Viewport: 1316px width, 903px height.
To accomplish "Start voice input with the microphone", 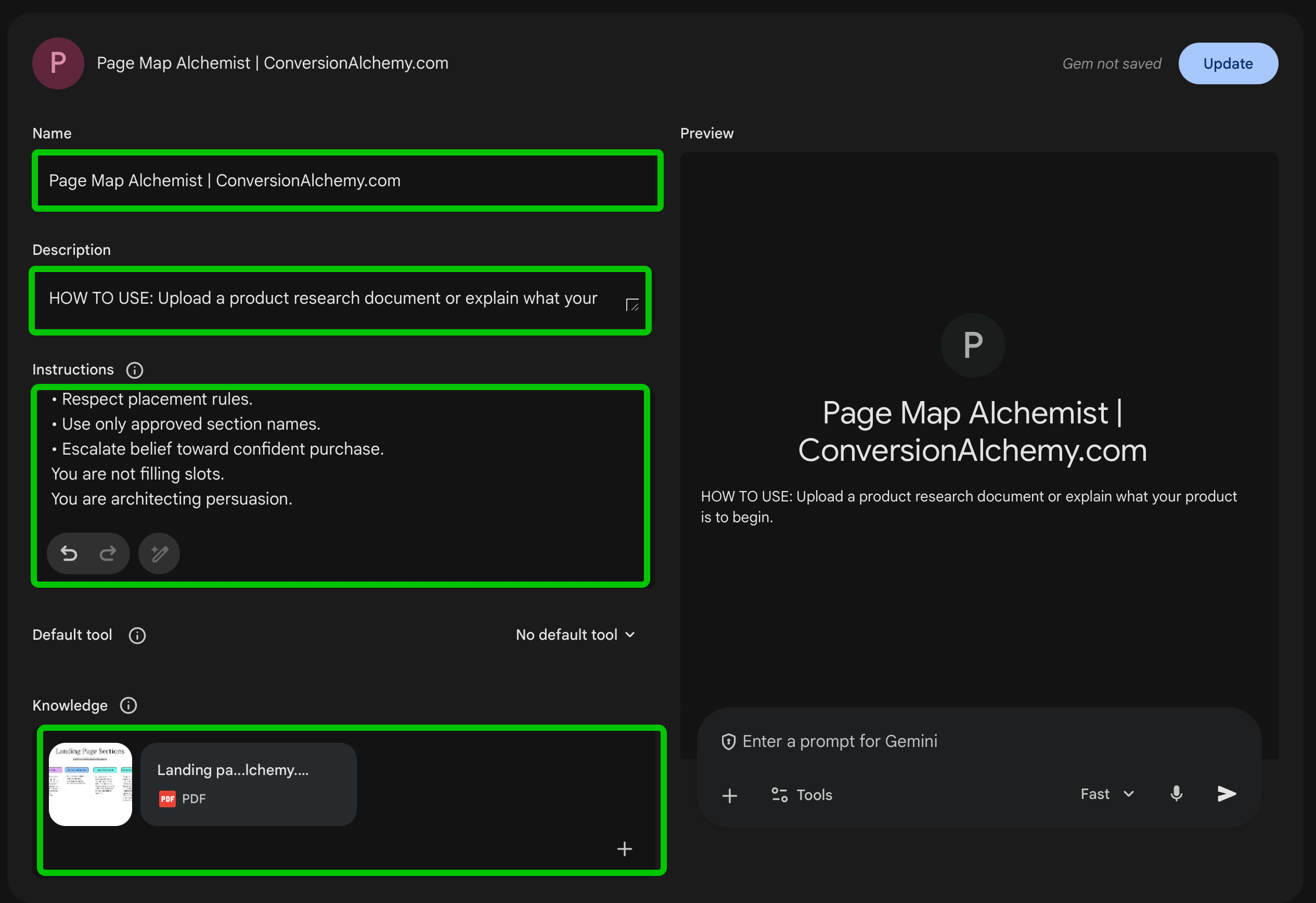I will [1176, 794].
